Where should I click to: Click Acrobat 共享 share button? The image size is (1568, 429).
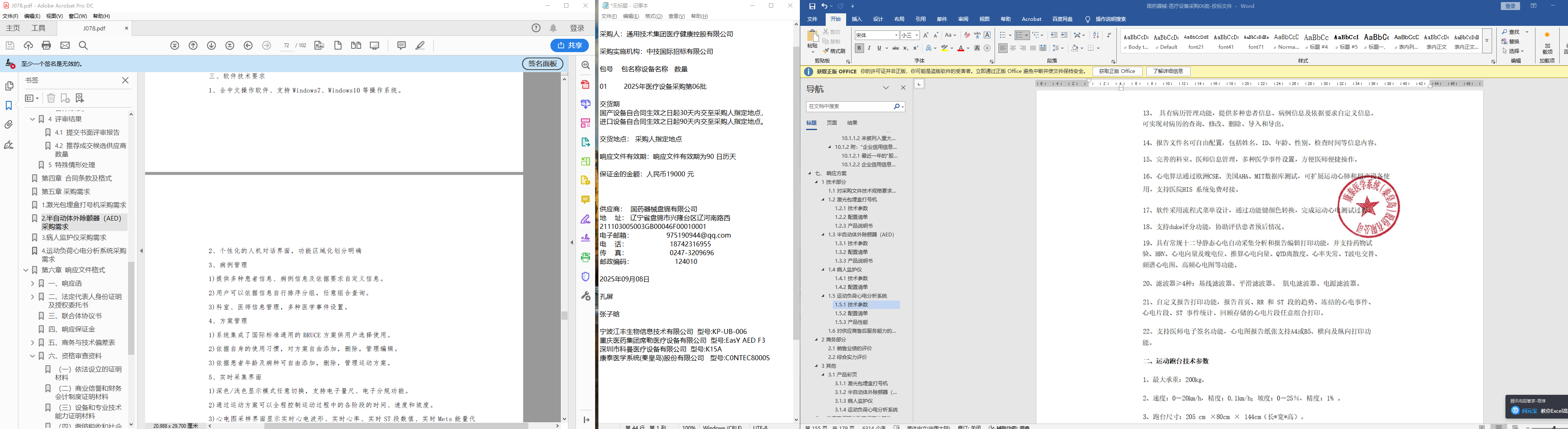[x=570, y=45]
